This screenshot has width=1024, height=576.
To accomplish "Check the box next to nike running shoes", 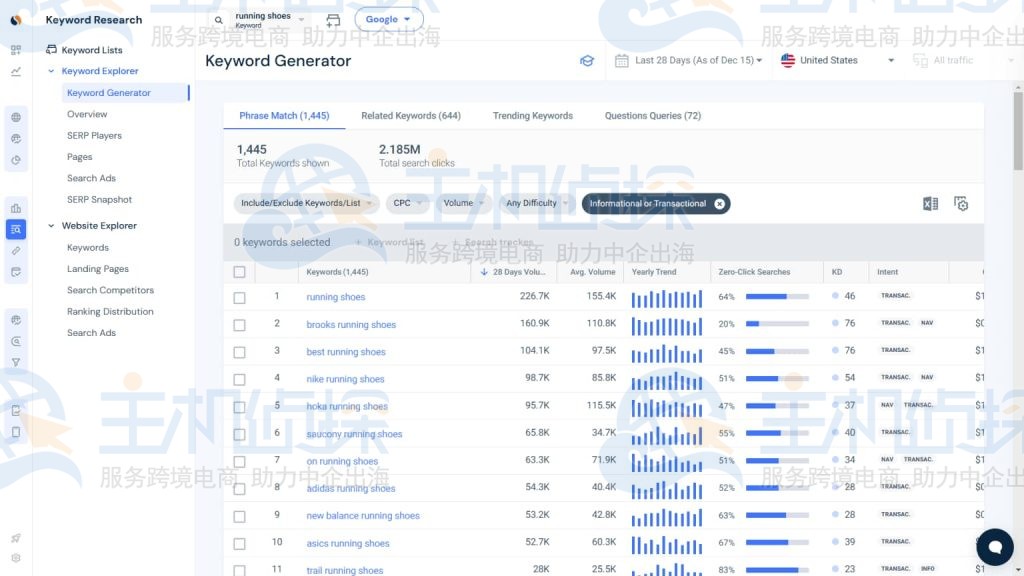I will point(239,379).
